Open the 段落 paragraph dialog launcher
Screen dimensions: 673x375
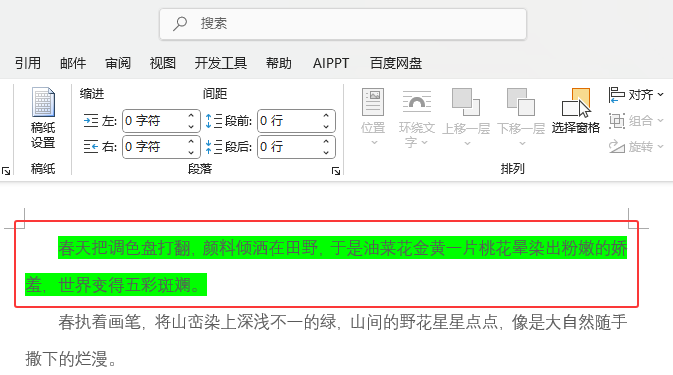(x=336, y=171)
